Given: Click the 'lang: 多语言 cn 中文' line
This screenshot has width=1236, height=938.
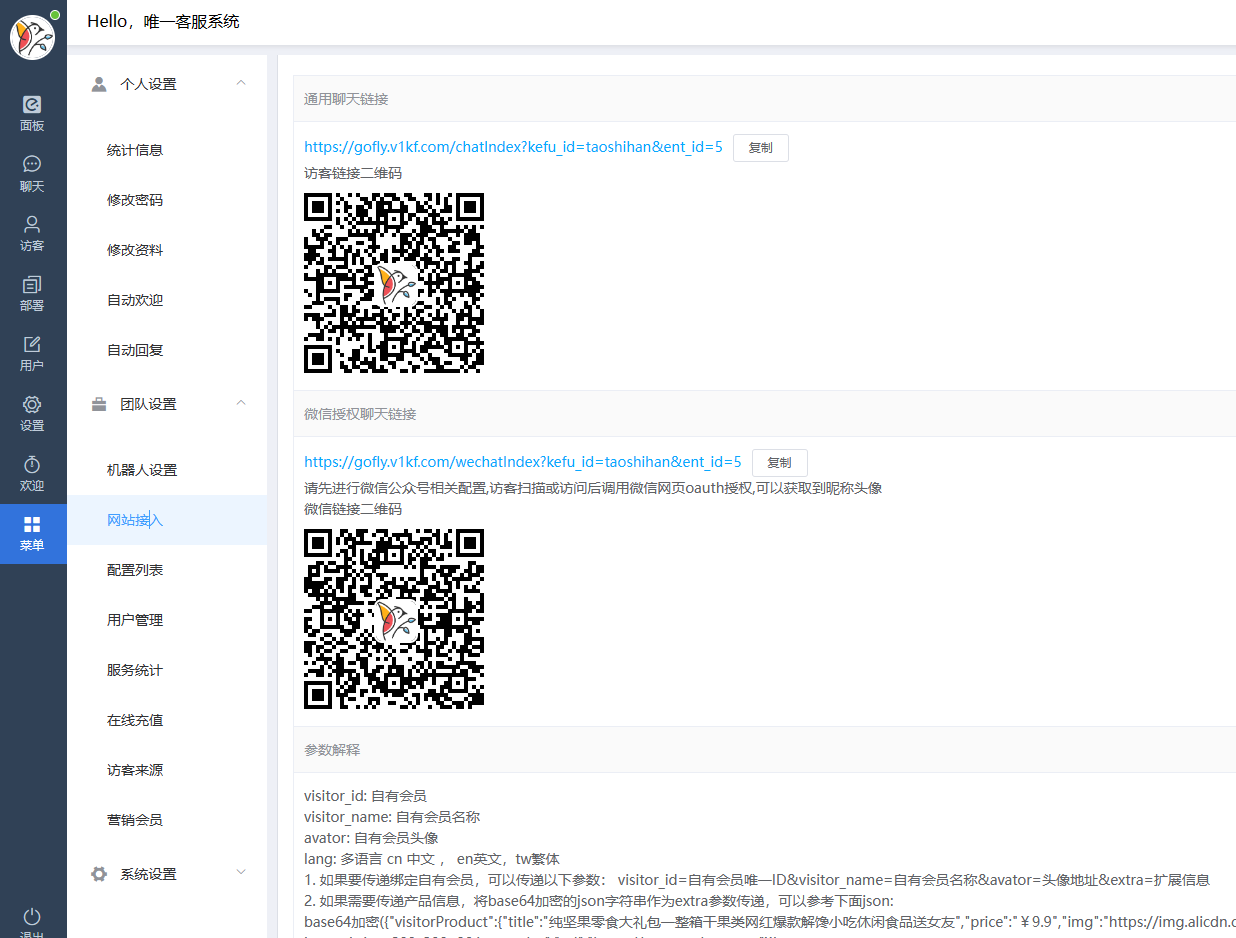Looking at the screenshot, I should point(432,859).
